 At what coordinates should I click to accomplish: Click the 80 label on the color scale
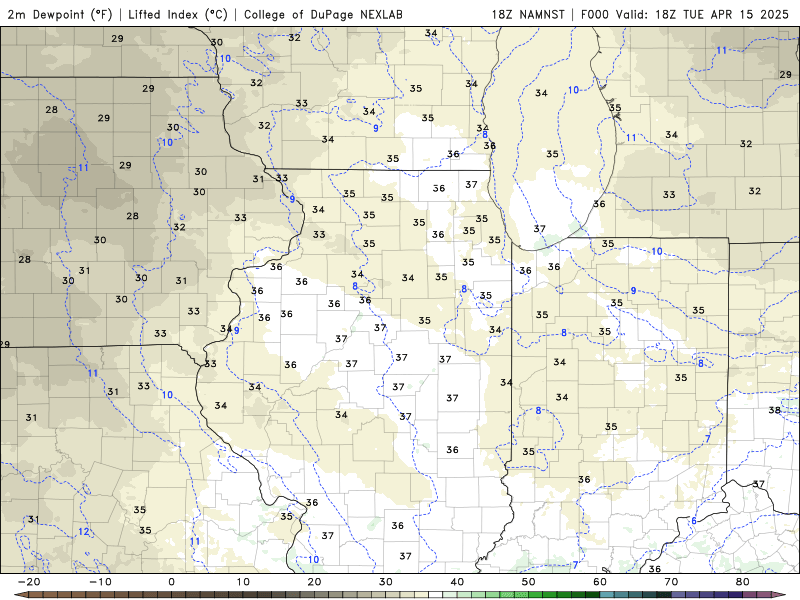tap(743, 582)
